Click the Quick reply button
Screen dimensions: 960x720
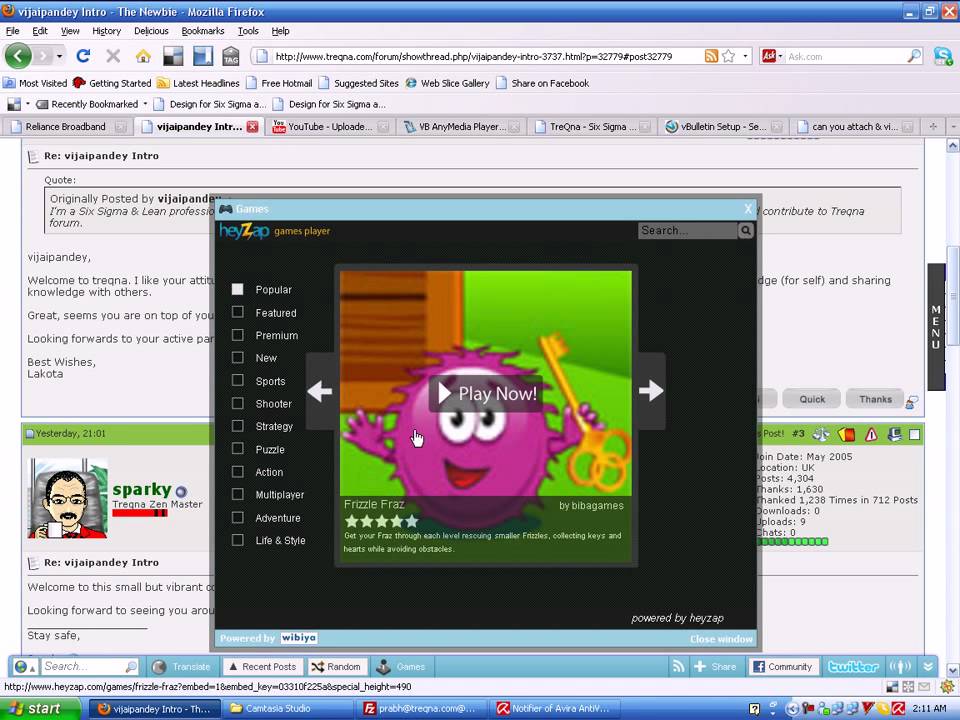[812, 399]
